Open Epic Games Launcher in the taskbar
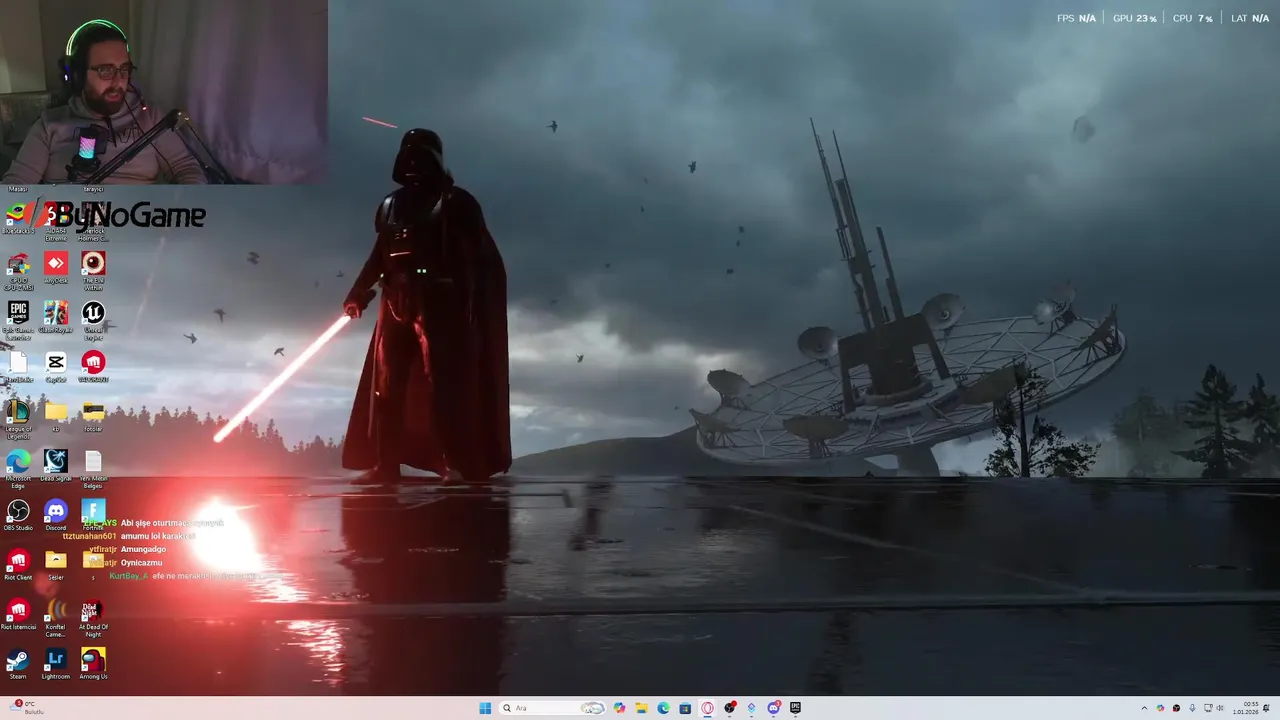1280x720 pixels. [795, 708]
